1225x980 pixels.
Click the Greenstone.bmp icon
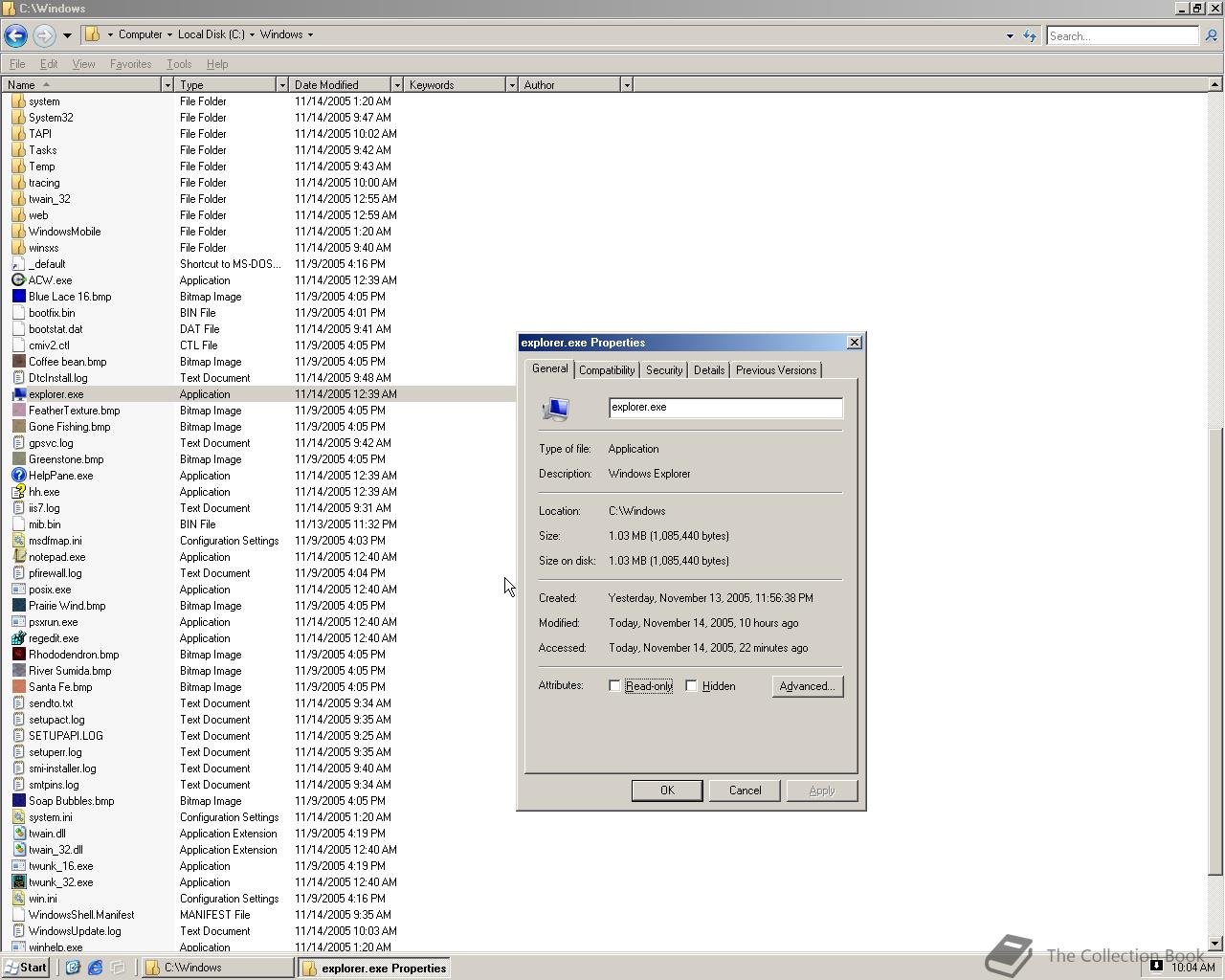(x=18, y=459)
